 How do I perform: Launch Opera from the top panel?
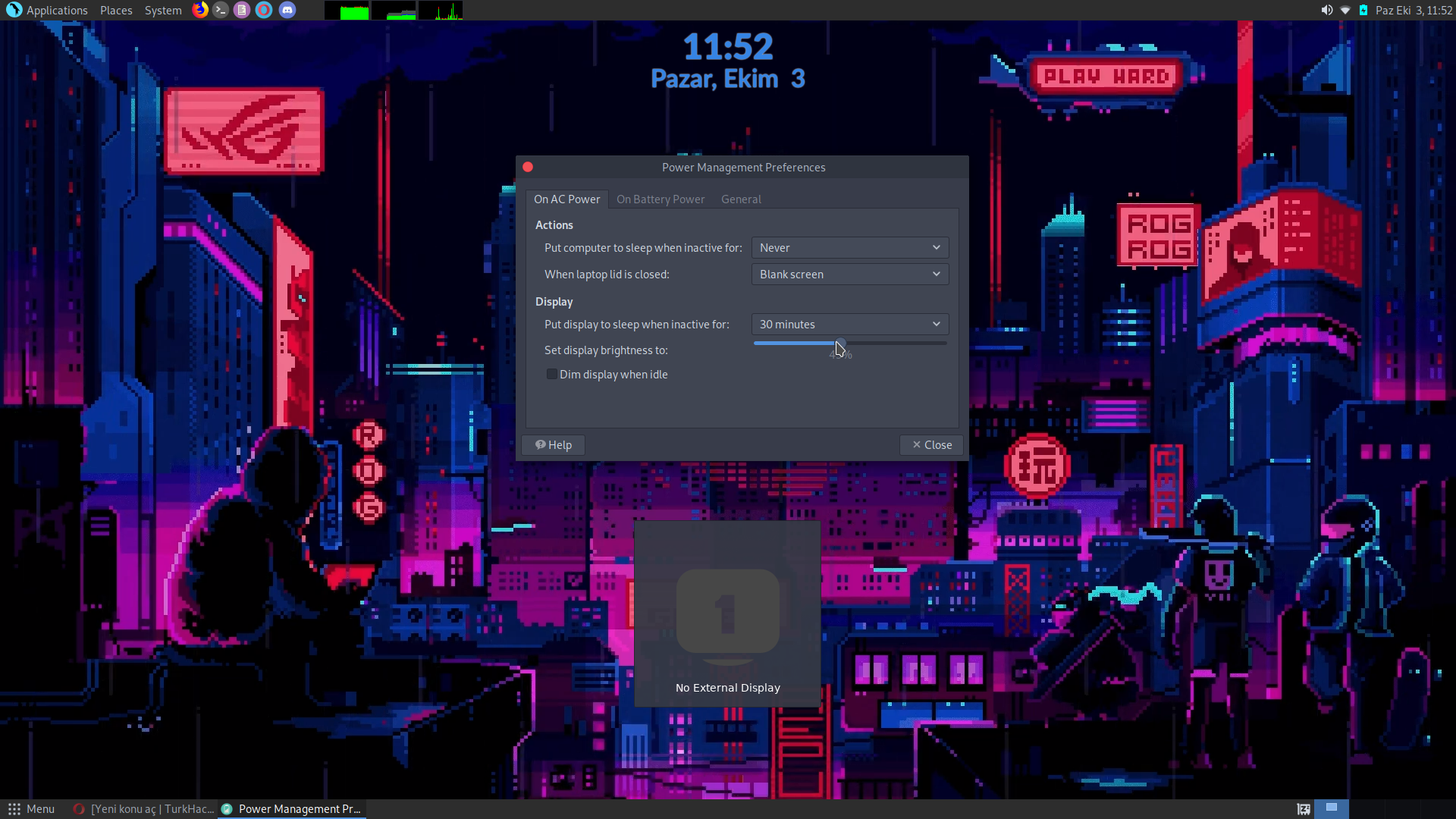pos(264,10)
